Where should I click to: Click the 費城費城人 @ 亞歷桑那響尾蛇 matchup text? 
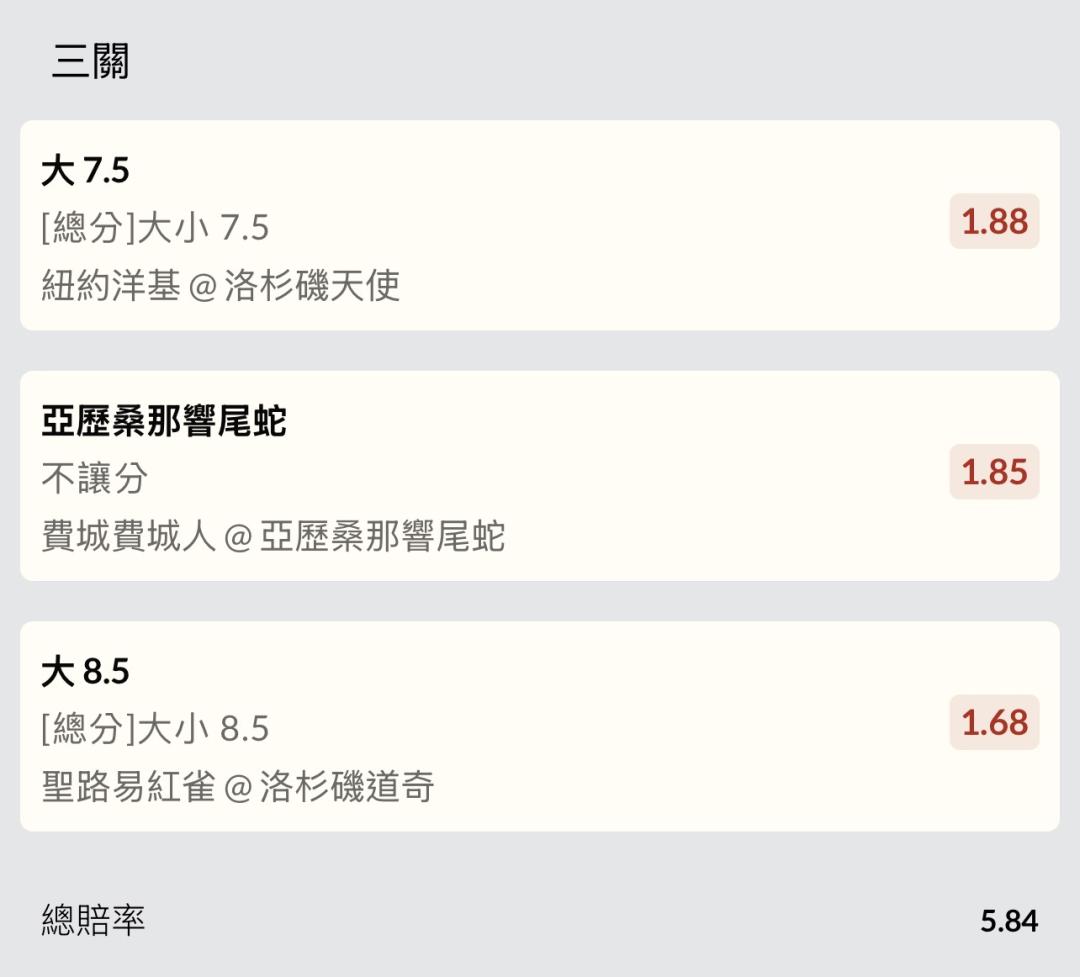coord(273,536)
